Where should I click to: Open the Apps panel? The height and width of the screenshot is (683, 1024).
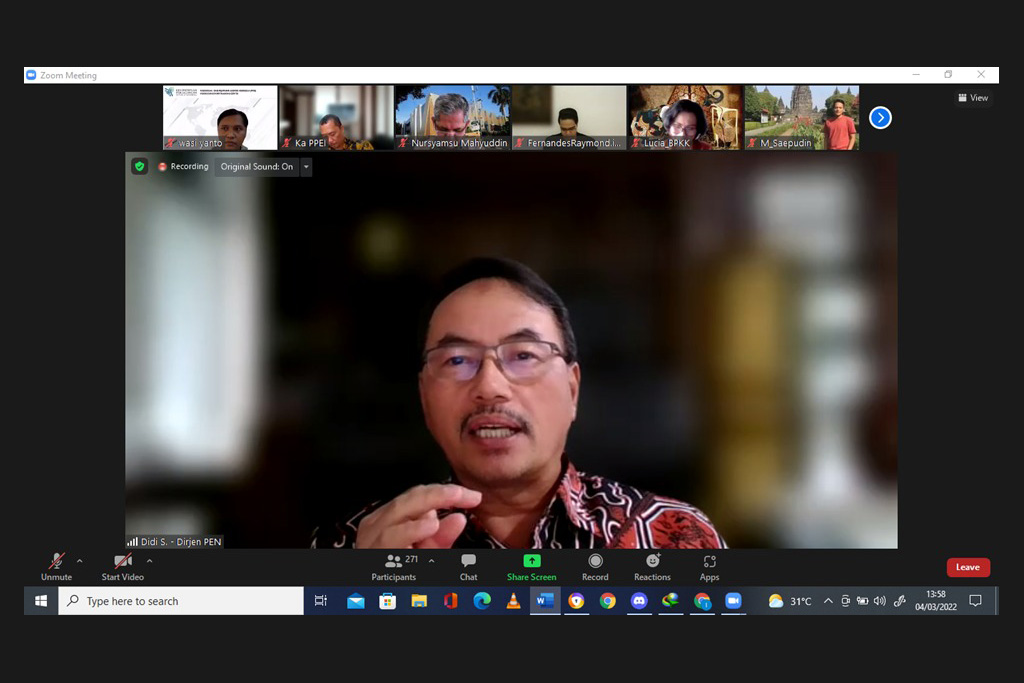pyautogui.click(x=709, y=566)
